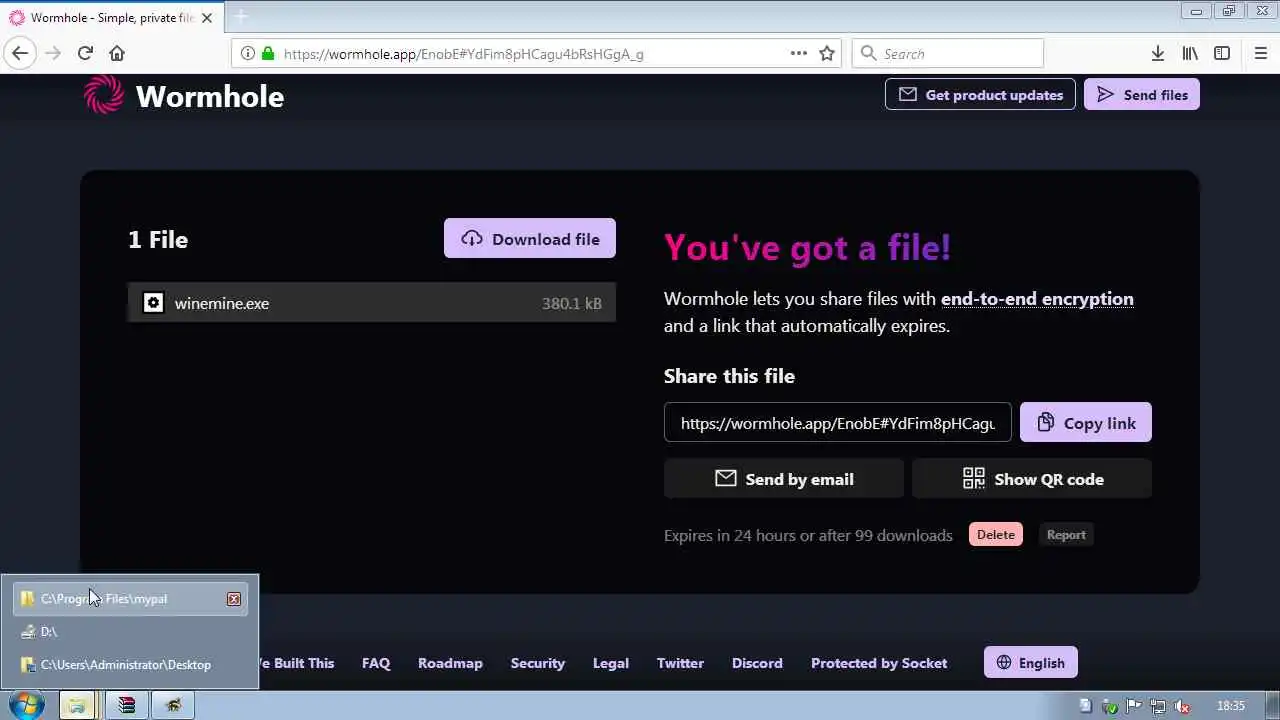Image resolution: width=1280 pixels, height=720 pixels.
Task: Open the English language selector
Action: point(1031,663)
